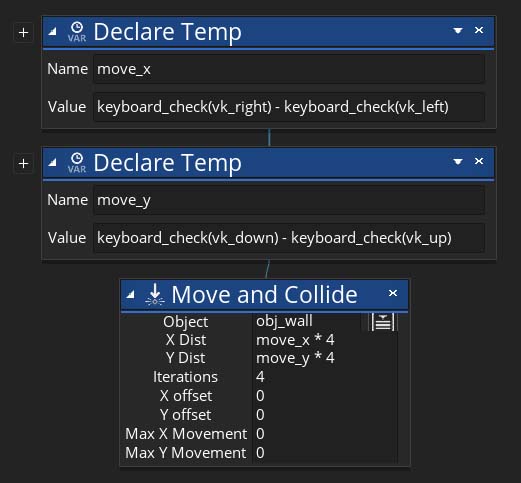Screen dimensions: 521x483
Task: Click the X Dist field showing move_x * 4
Action: click(325, 340)
